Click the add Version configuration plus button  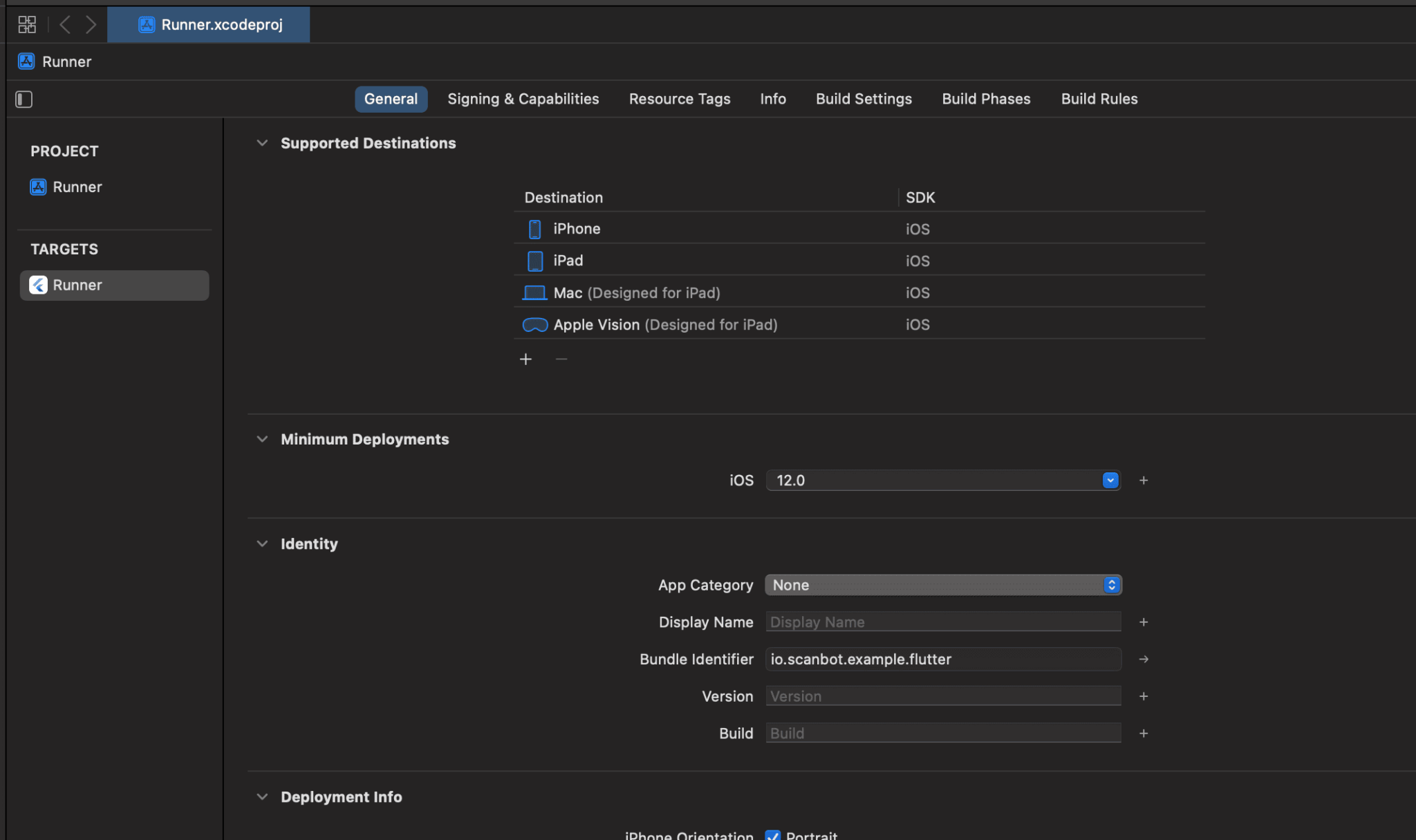(x=1144, y=696)
